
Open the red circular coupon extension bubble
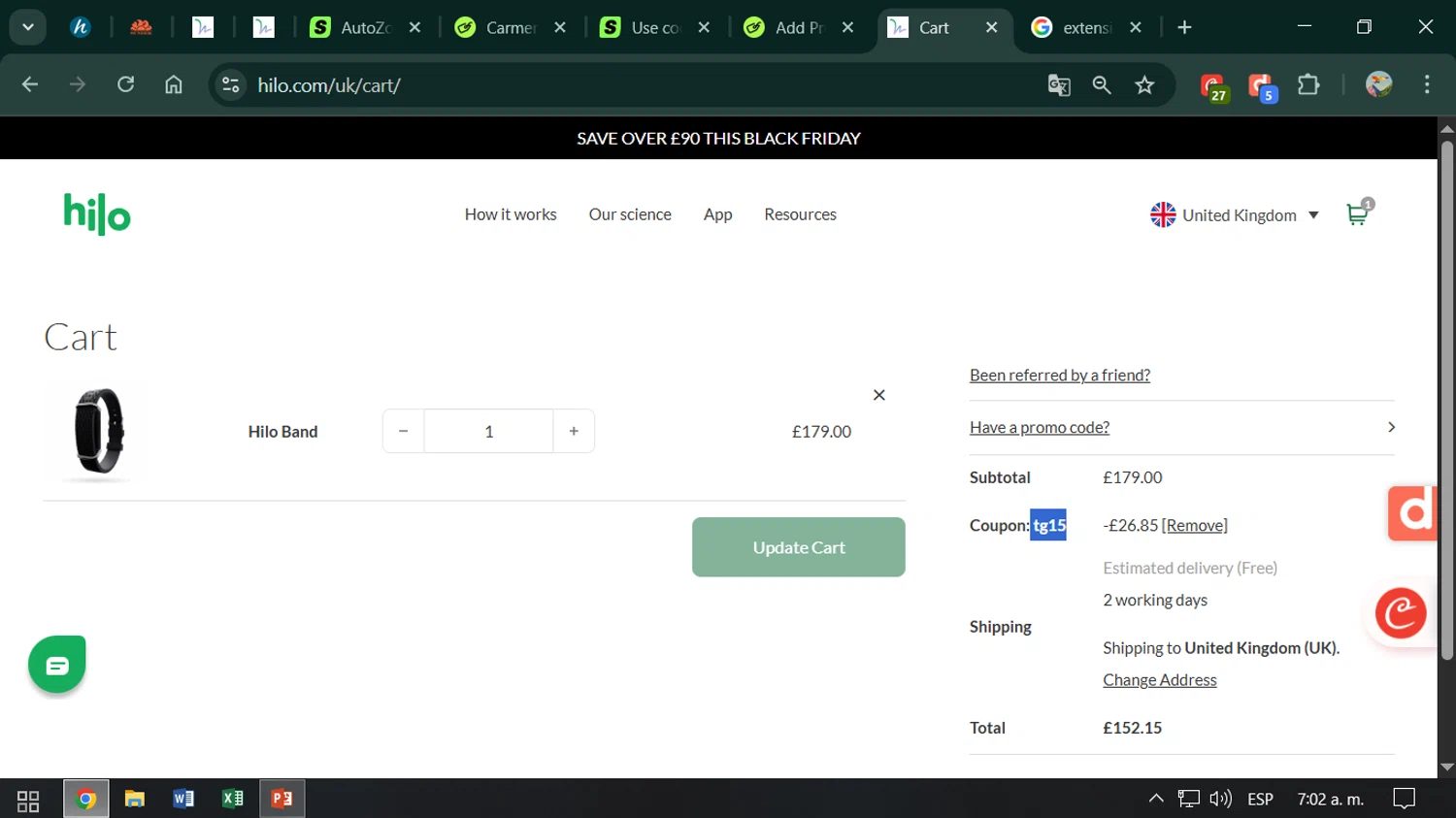tap(1401, 613)
